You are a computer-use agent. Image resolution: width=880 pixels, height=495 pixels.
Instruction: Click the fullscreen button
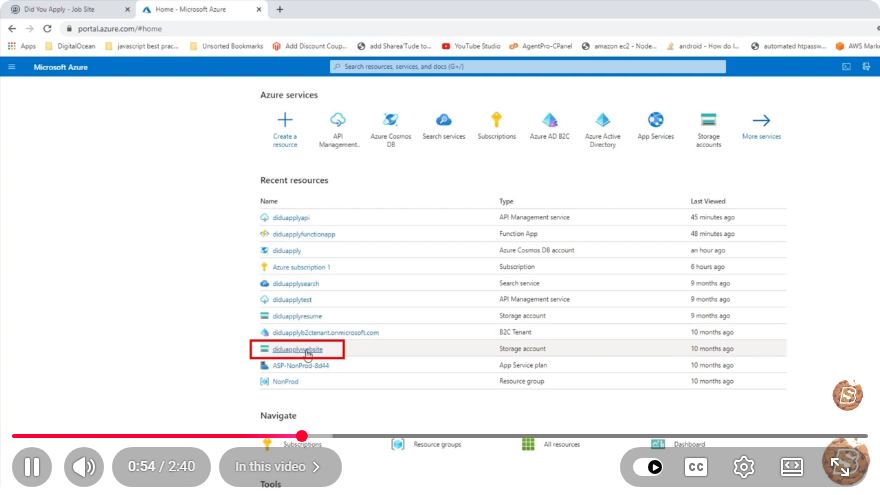(840, 467)
